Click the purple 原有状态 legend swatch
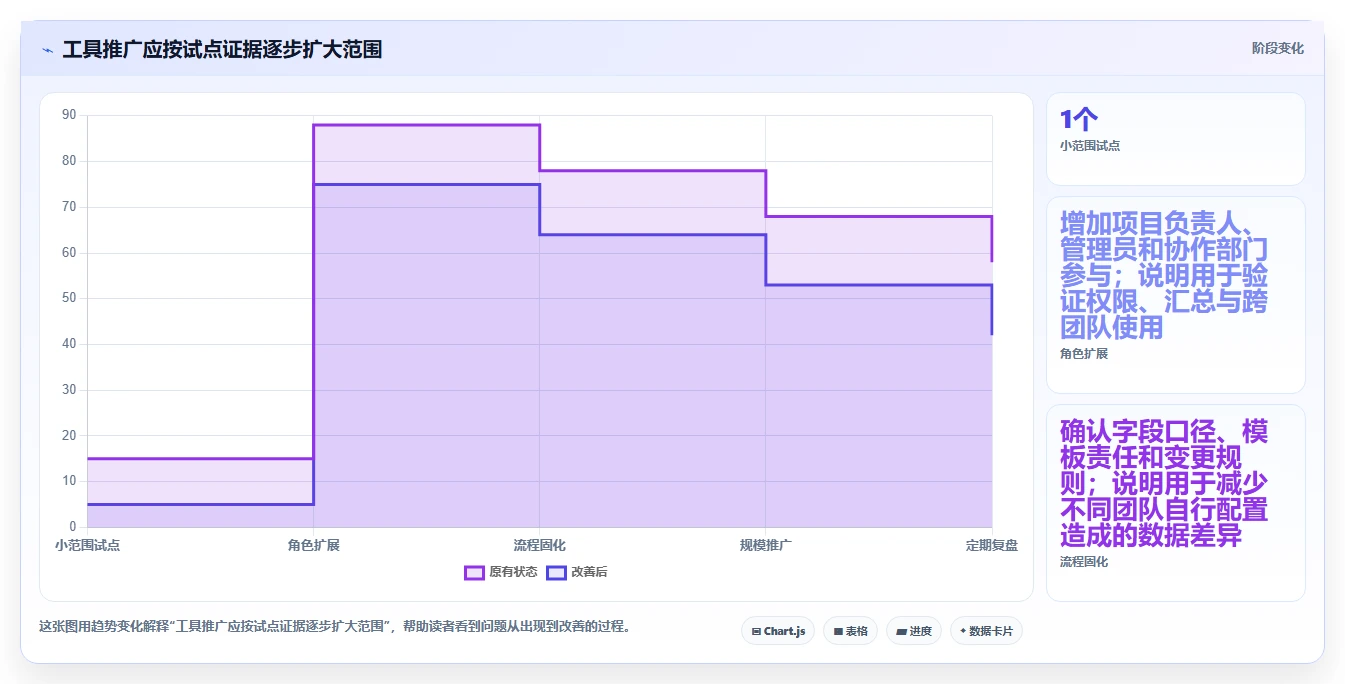 point(474,572)
